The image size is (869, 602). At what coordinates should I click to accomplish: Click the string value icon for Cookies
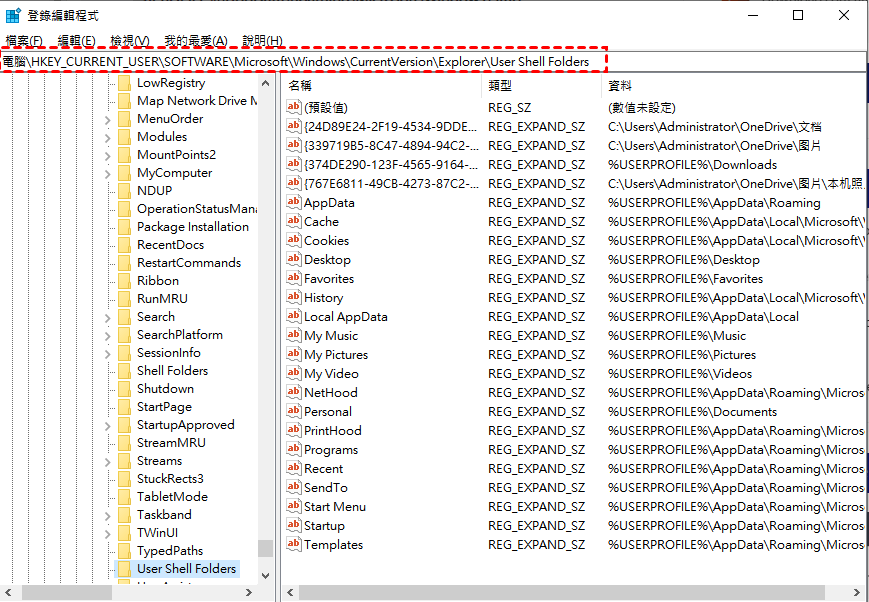[x=294, y=240]
